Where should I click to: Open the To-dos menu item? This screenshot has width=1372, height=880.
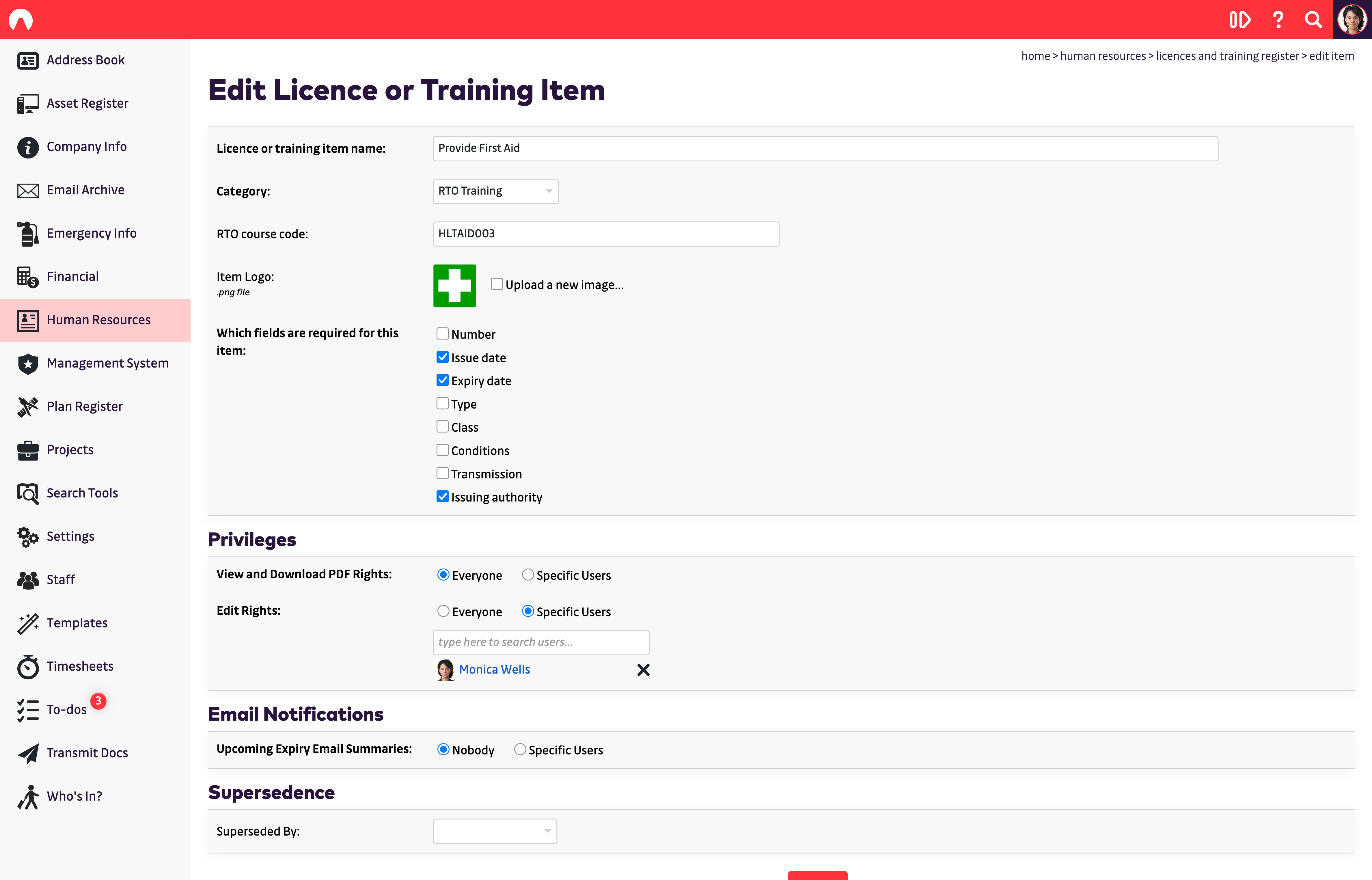(66, 710)
